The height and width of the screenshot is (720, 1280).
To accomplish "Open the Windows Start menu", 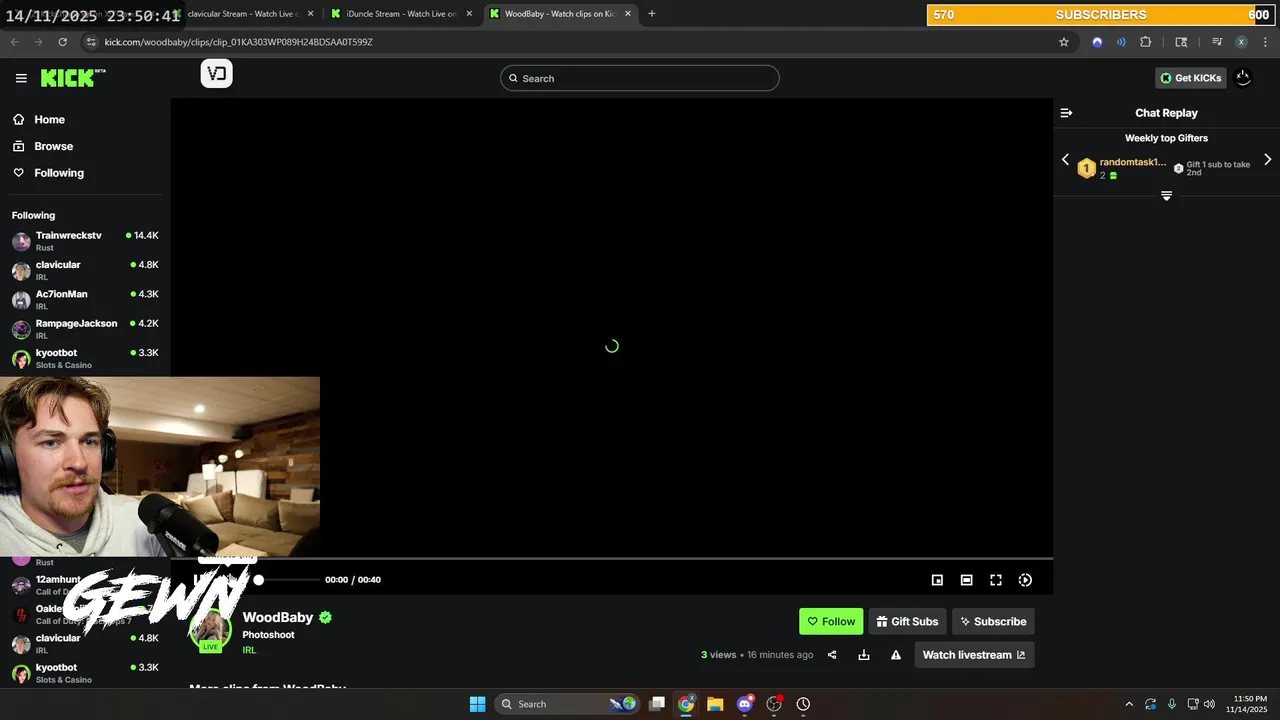I will [x=477, y=704].
